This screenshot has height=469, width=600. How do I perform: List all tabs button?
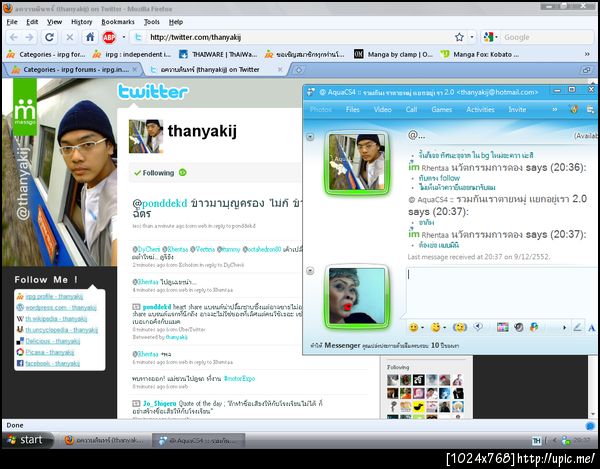[x=586, y=70]
